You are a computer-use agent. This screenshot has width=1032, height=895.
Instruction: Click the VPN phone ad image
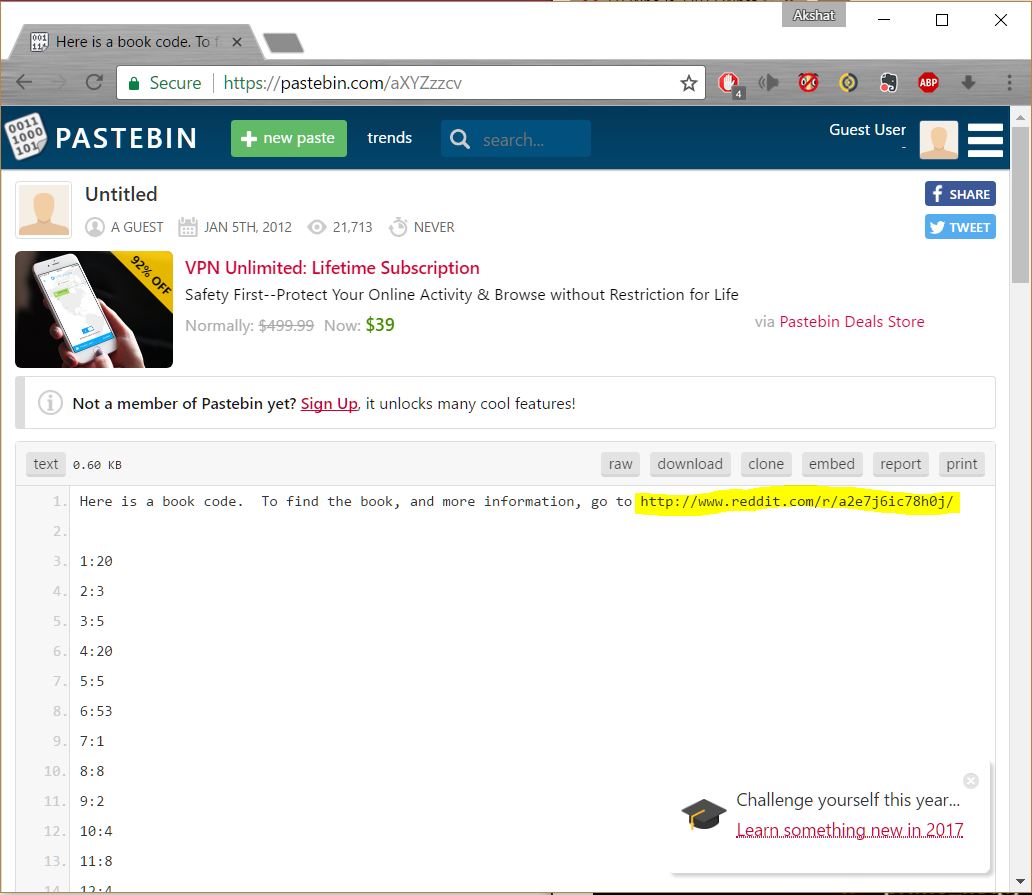pyautogui.click(x=94, y=309)
